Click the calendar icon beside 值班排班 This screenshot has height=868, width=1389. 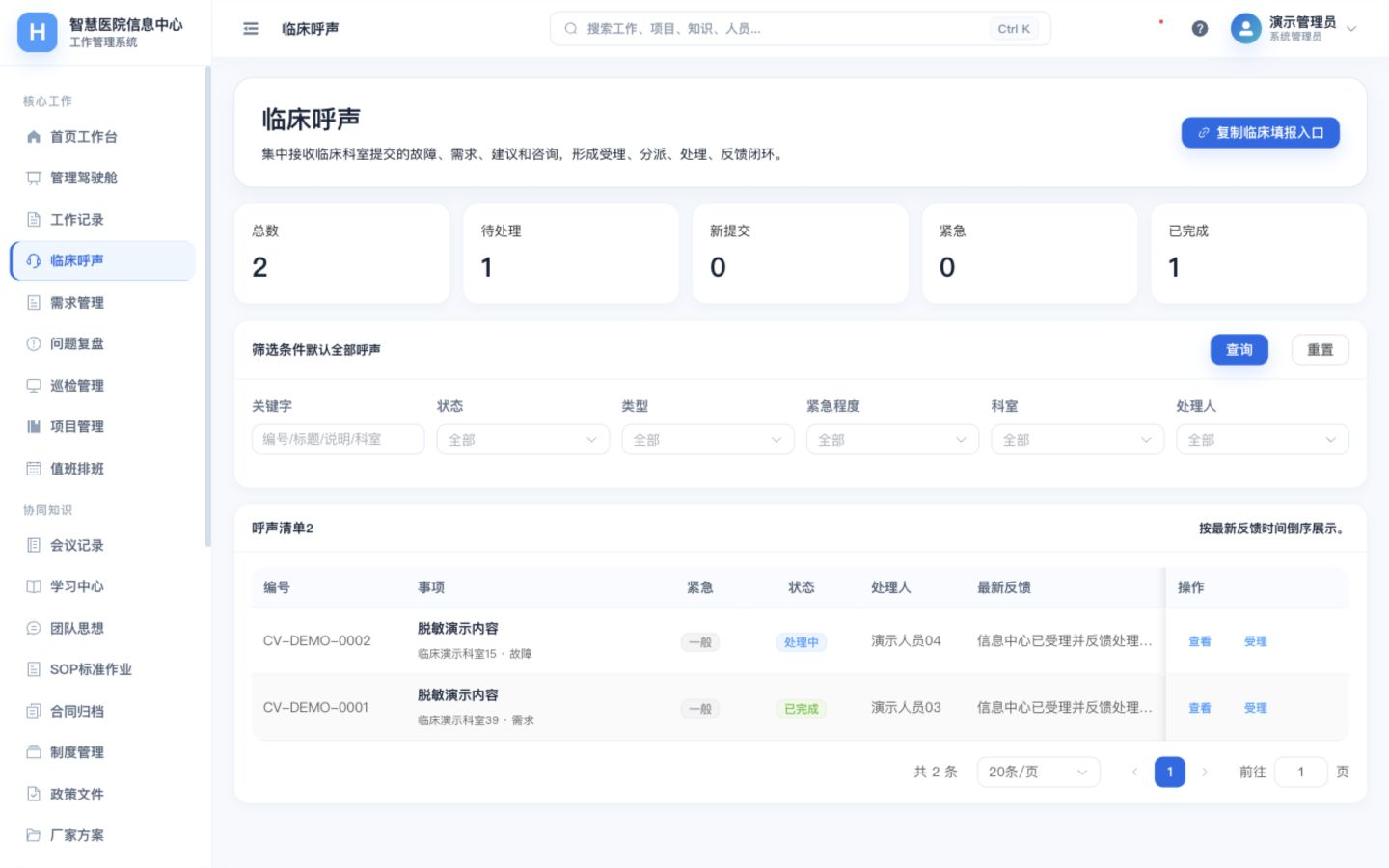pos(34,469)
